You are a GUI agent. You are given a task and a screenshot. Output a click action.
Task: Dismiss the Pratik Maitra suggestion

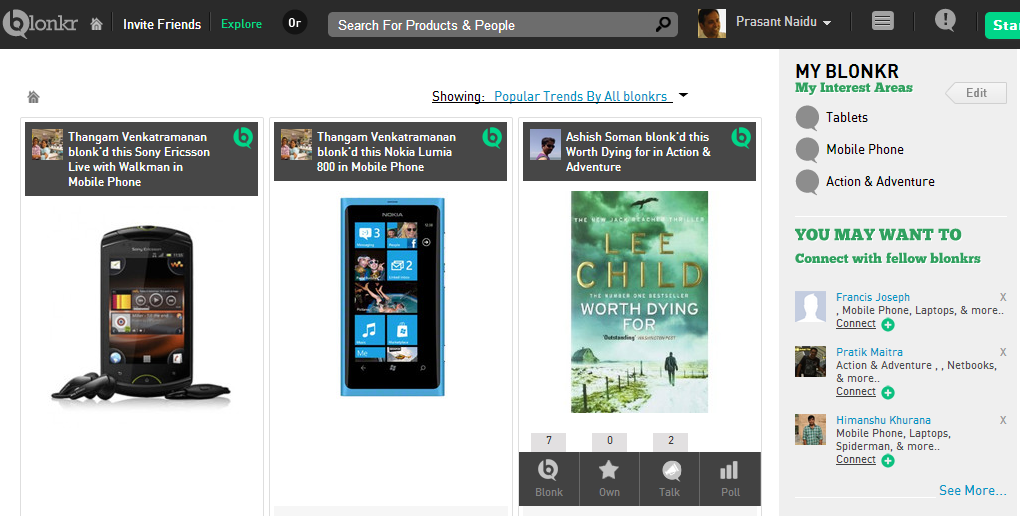(1003, 352)
